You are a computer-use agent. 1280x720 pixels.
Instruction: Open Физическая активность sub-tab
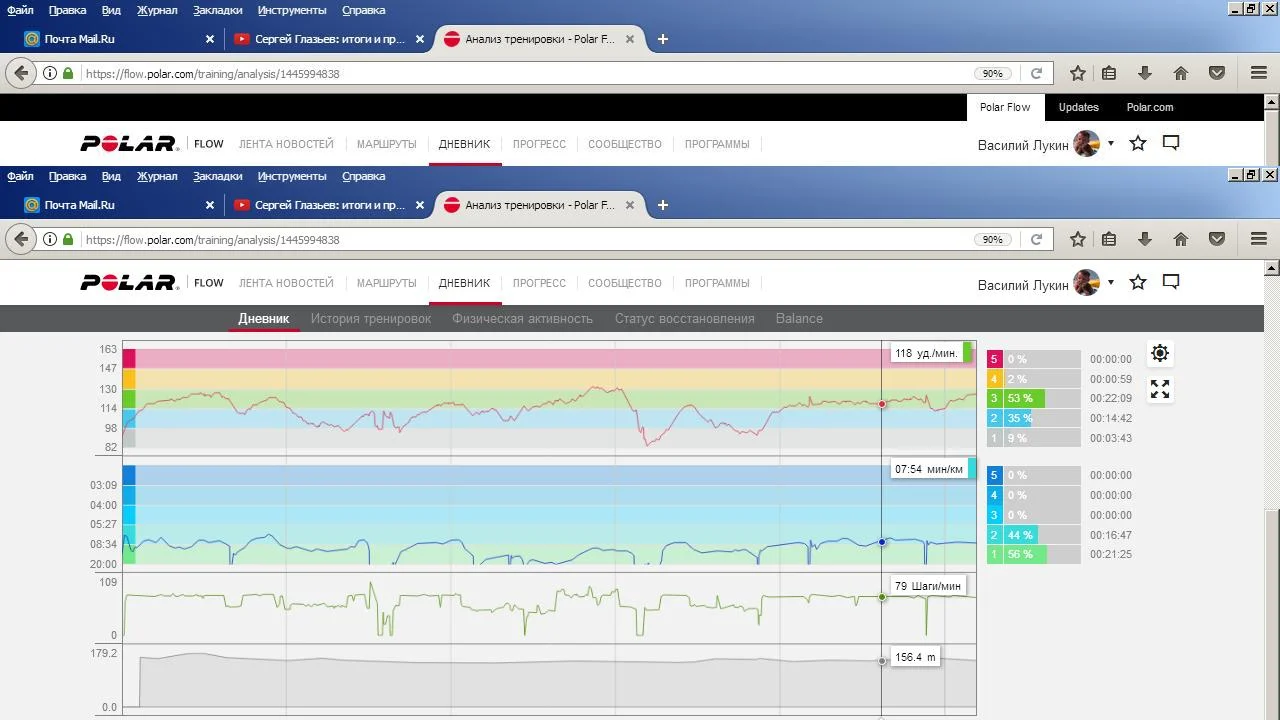(522, 319)
